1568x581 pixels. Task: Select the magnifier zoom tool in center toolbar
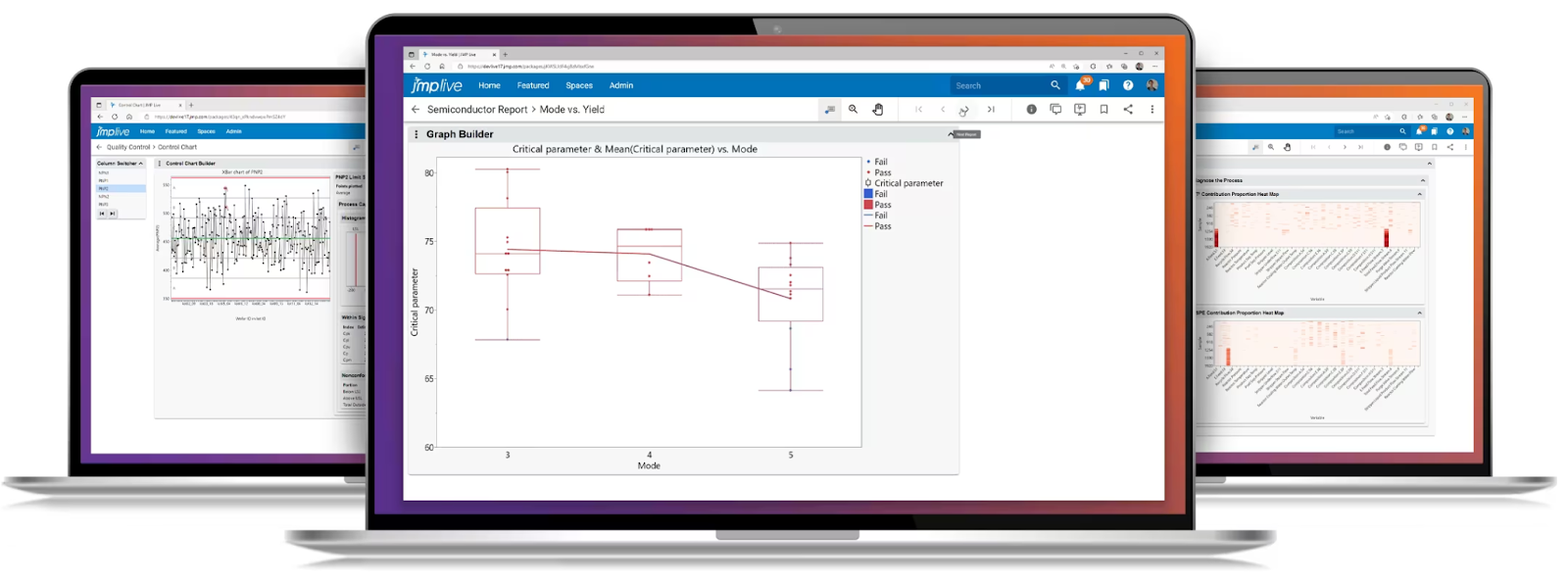854,110
